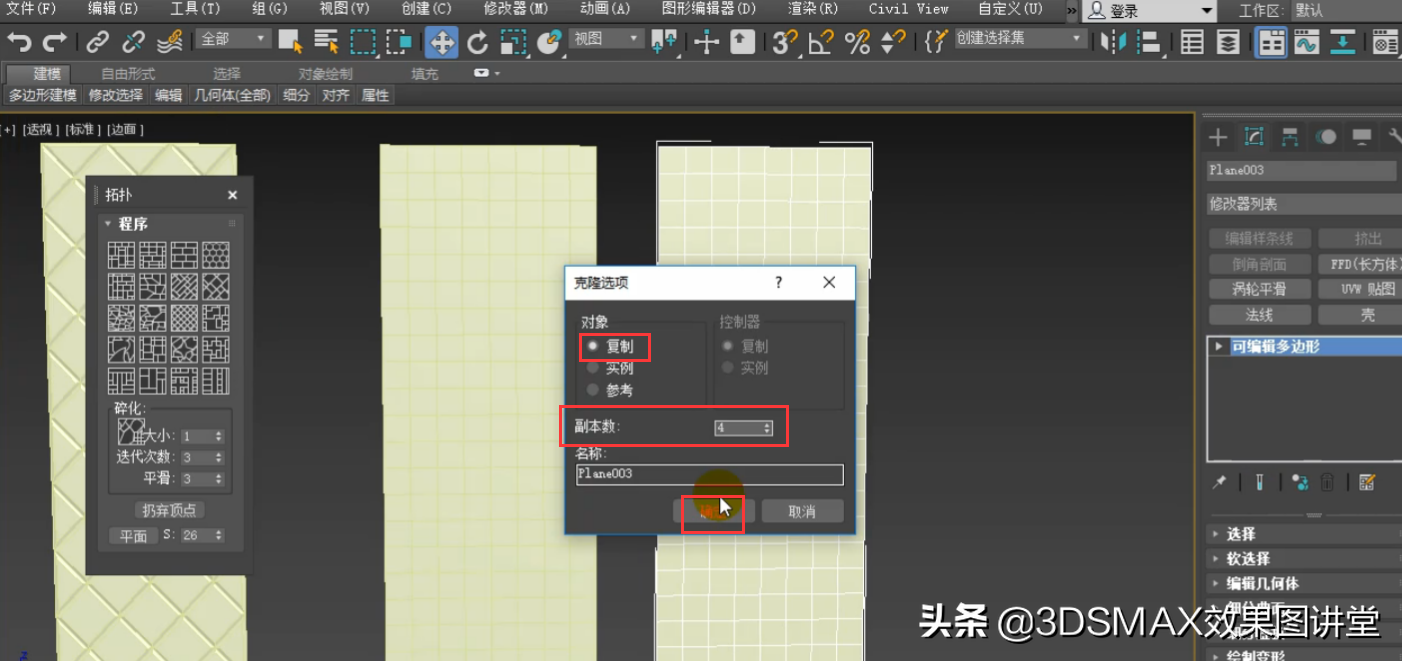Click the Pin Stack icon
This screenshot has height=661, width=1402.
(x=1219, y=482)
